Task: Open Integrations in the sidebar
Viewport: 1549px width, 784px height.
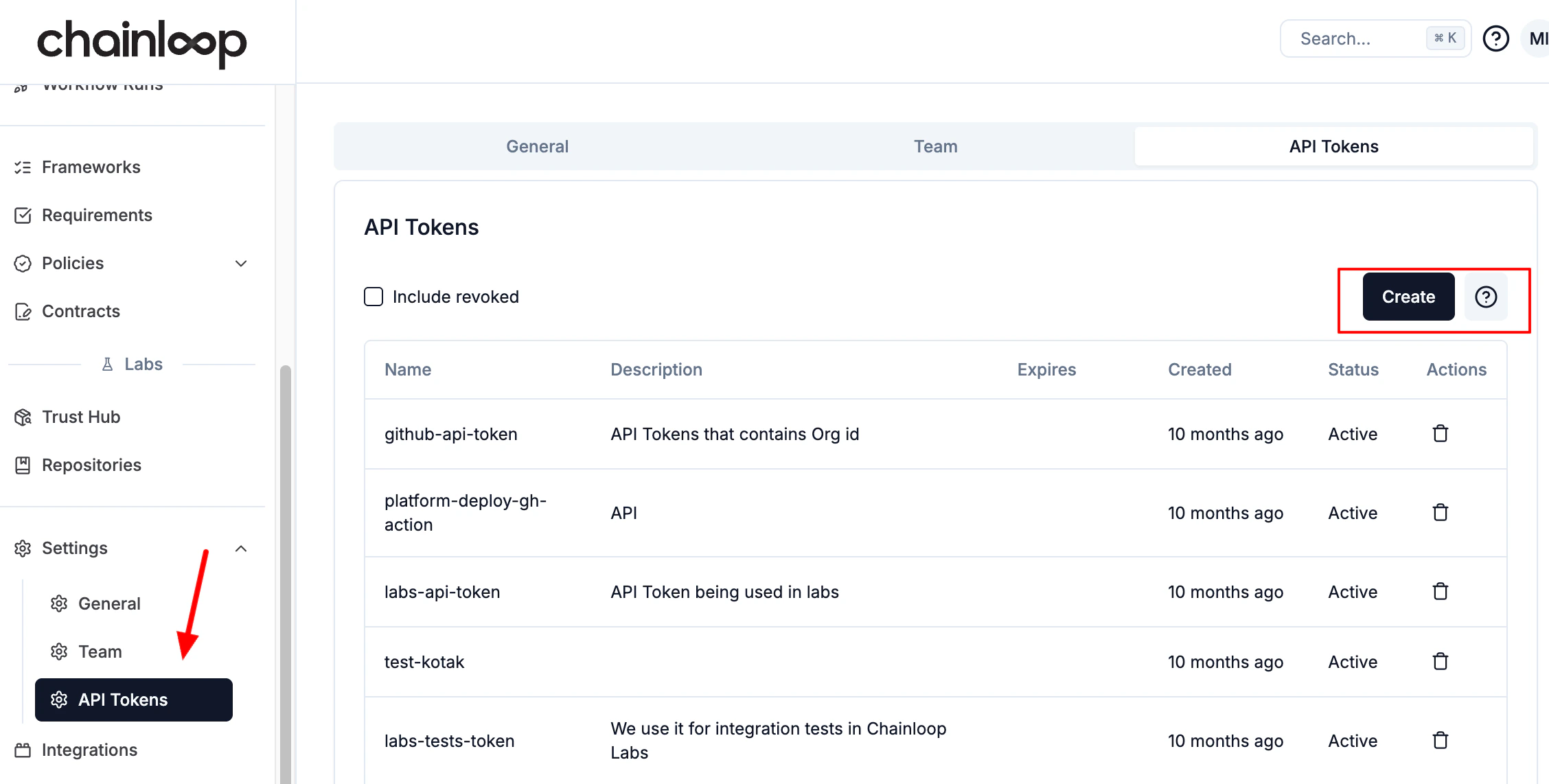Action: [x=89, y=750]
